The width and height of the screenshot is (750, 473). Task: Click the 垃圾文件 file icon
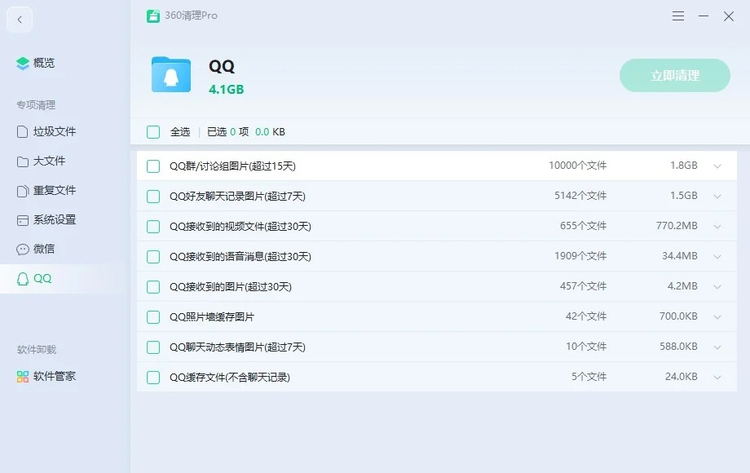22,132
